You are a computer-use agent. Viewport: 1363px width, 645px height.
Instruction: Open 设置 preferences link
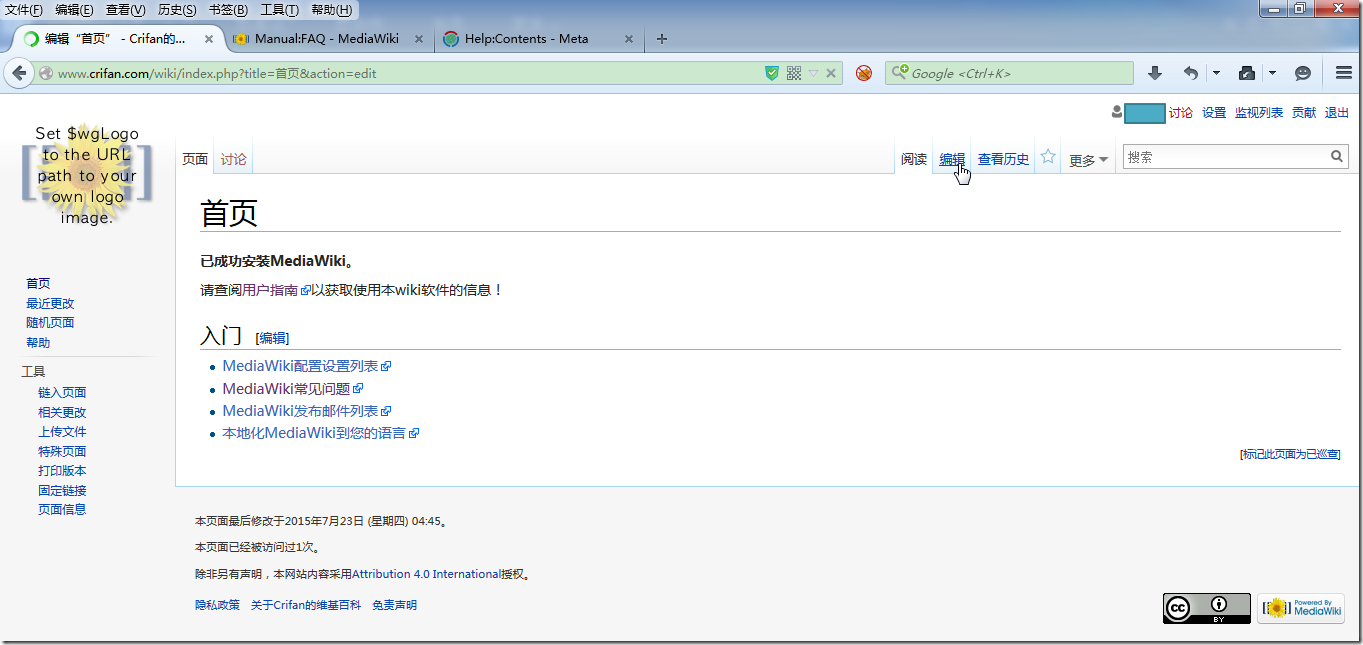[1214, 113]
